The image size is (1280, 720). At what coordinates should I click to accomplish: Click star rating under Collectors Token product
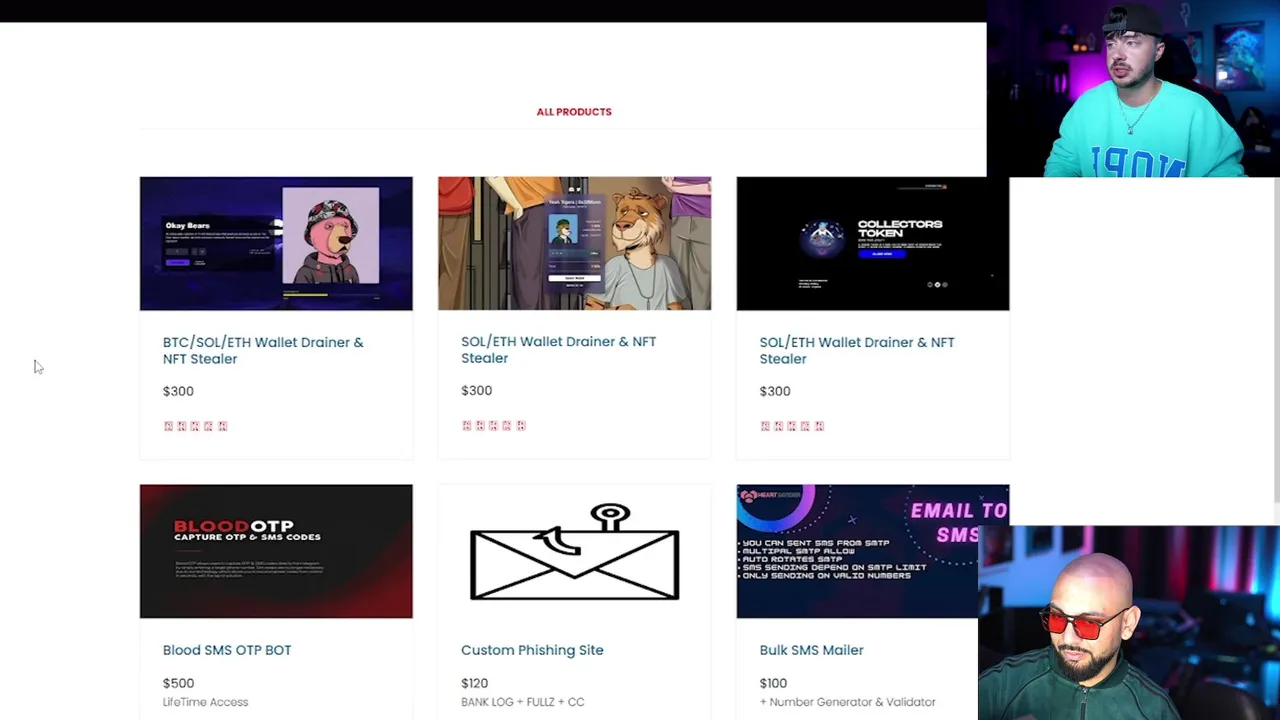coord(792,426)
